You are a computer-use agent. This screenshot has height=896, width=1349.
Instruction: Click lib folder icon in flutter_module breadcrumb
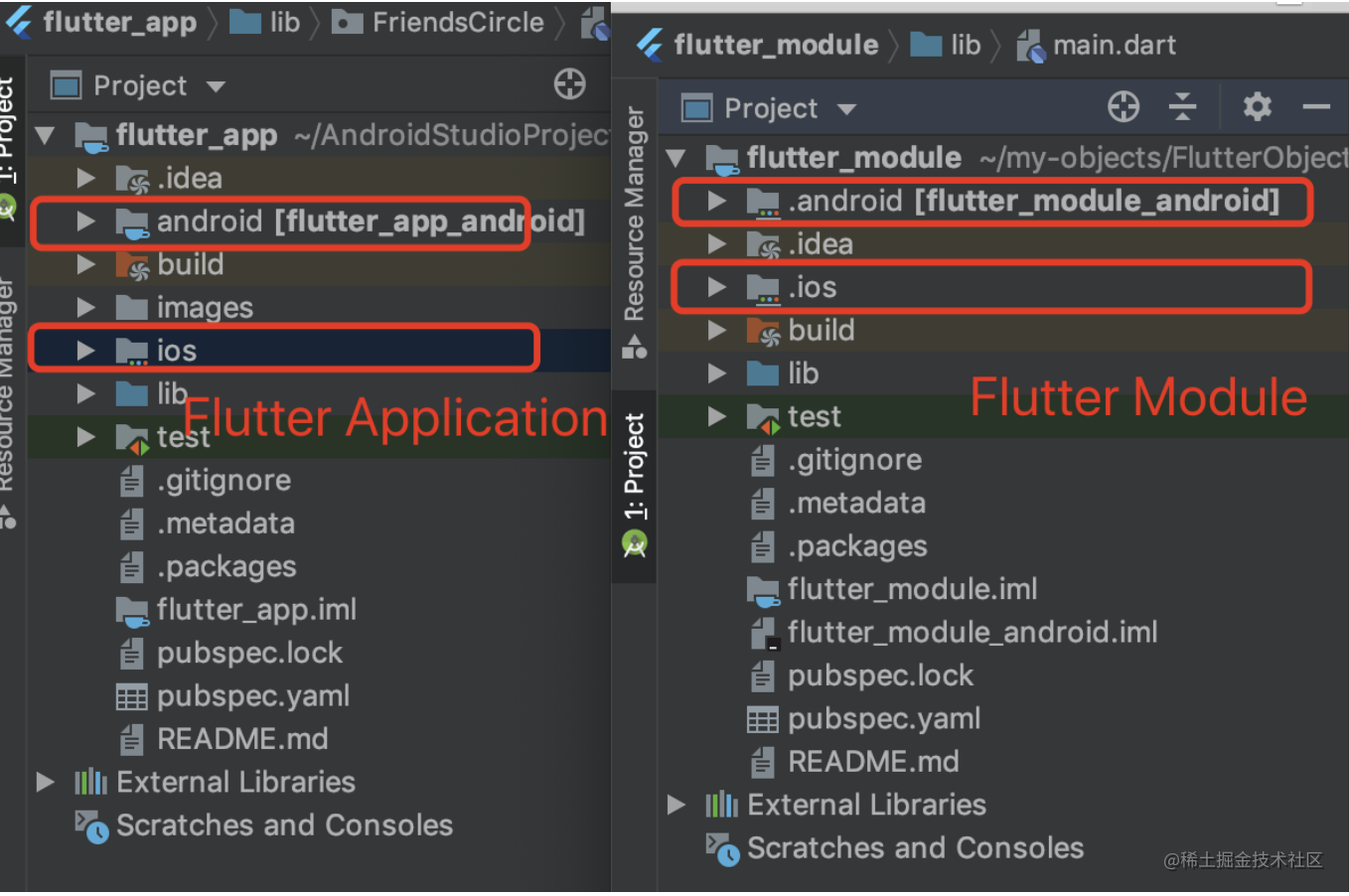pyautogui.click(x=926, y=45)
